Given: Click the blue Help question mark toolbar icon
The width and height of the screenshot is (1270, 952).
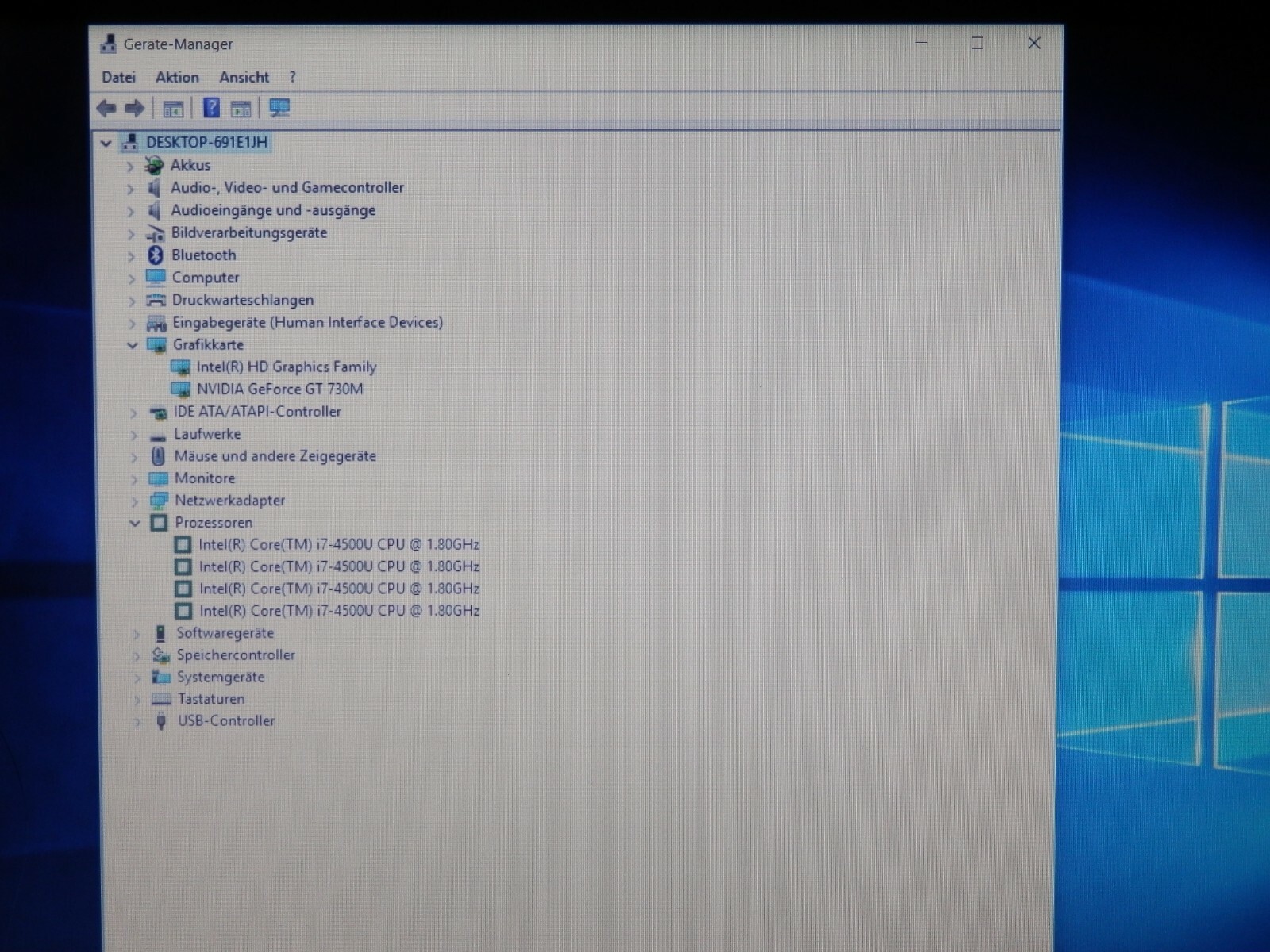Looking at the screenshot, I should (x=211, y=108).
